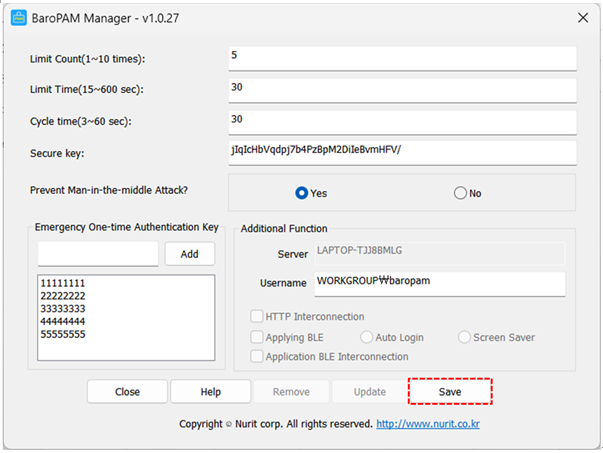Screen dimensions: 603x453
Task: Click the emergency authentication key input box
Action: 98,254
